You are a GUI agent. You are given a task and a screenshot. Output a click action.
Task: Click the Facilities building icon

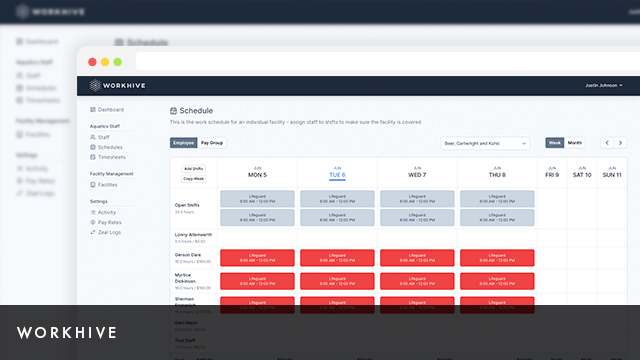click(x=93, y=185)
